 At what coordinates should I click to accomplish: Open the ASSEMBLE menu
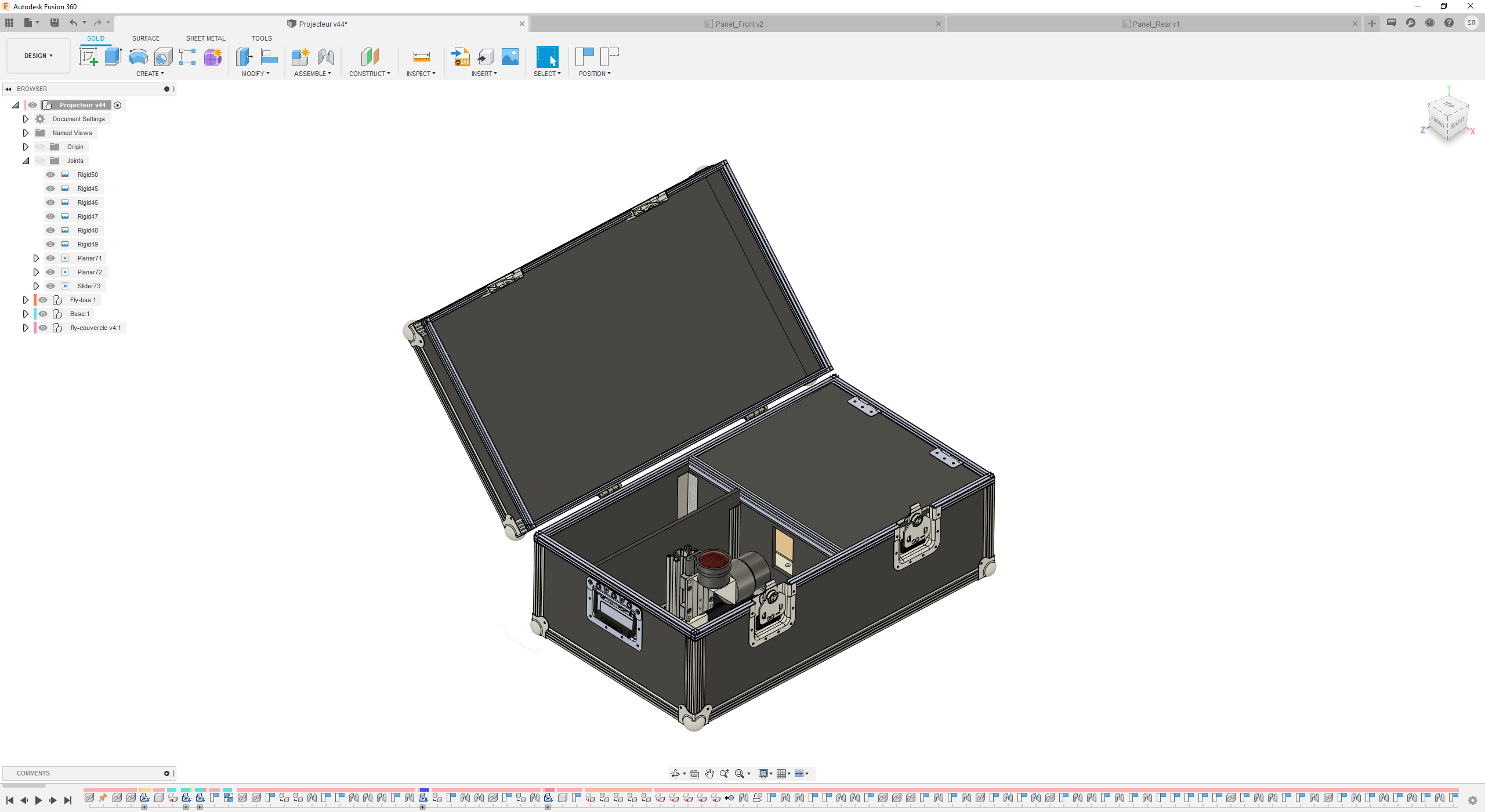[313, 74]
